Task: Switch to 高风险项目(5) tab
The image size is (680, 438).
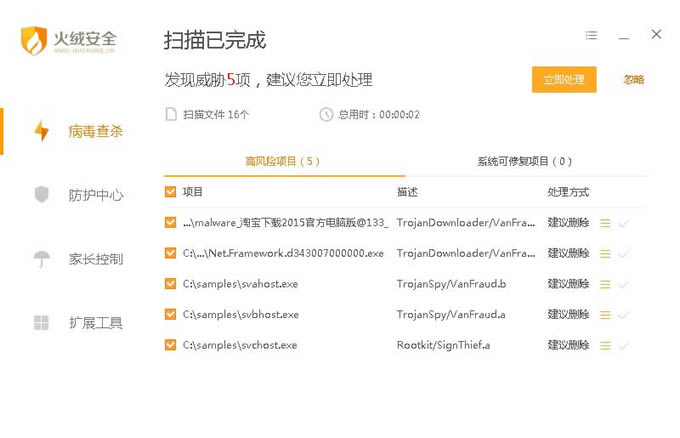Action: [x=282, y=161]
